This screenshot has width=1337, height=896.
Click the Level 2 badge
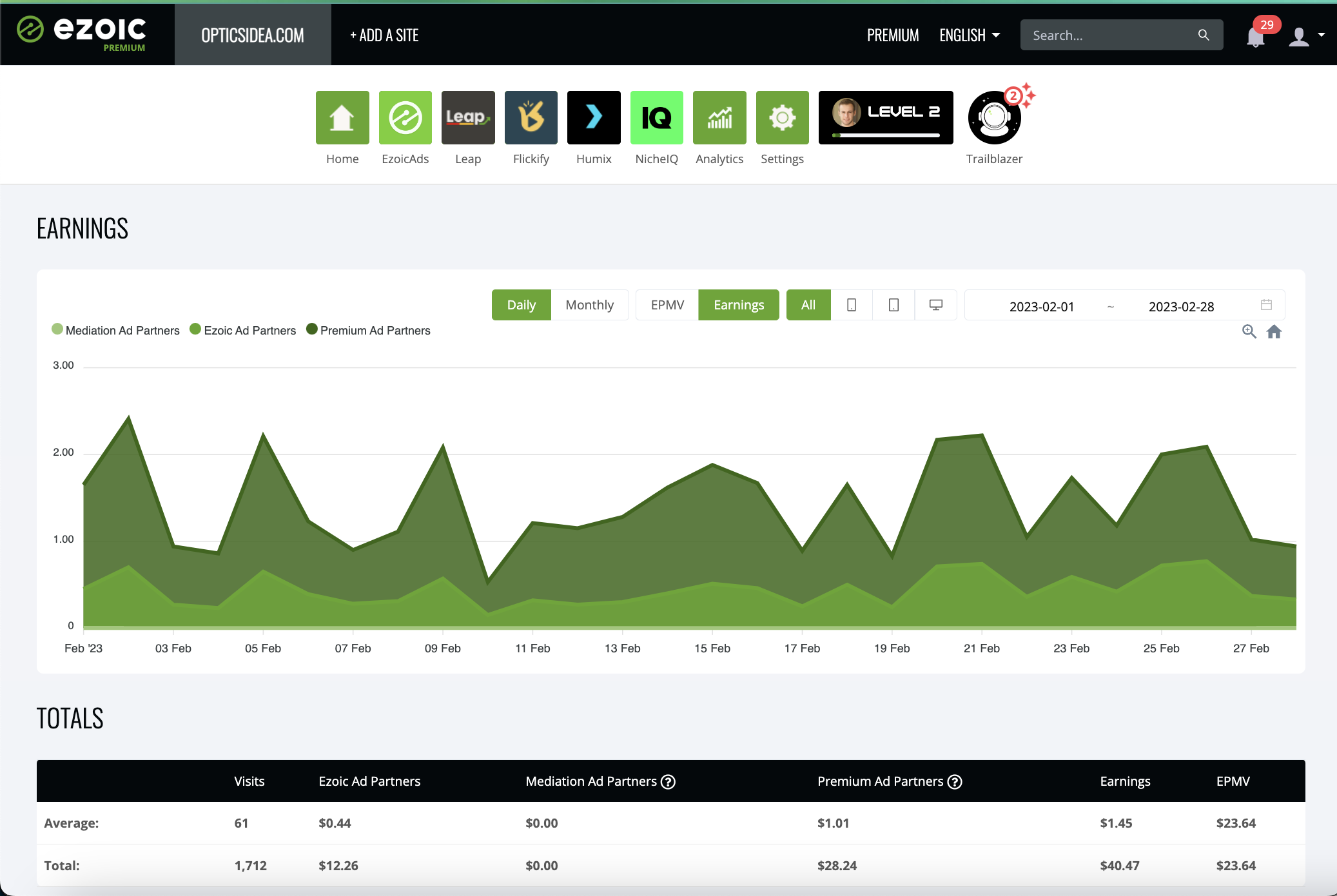pyautogui.click(x=886, y=117)
